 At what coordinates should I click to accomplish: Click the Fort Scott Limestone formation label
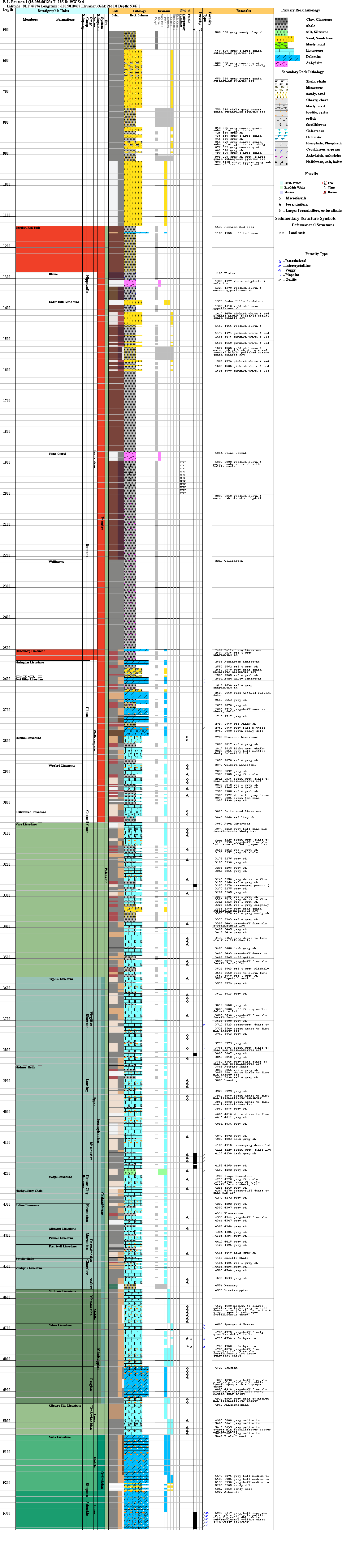tap(63, 1246)
